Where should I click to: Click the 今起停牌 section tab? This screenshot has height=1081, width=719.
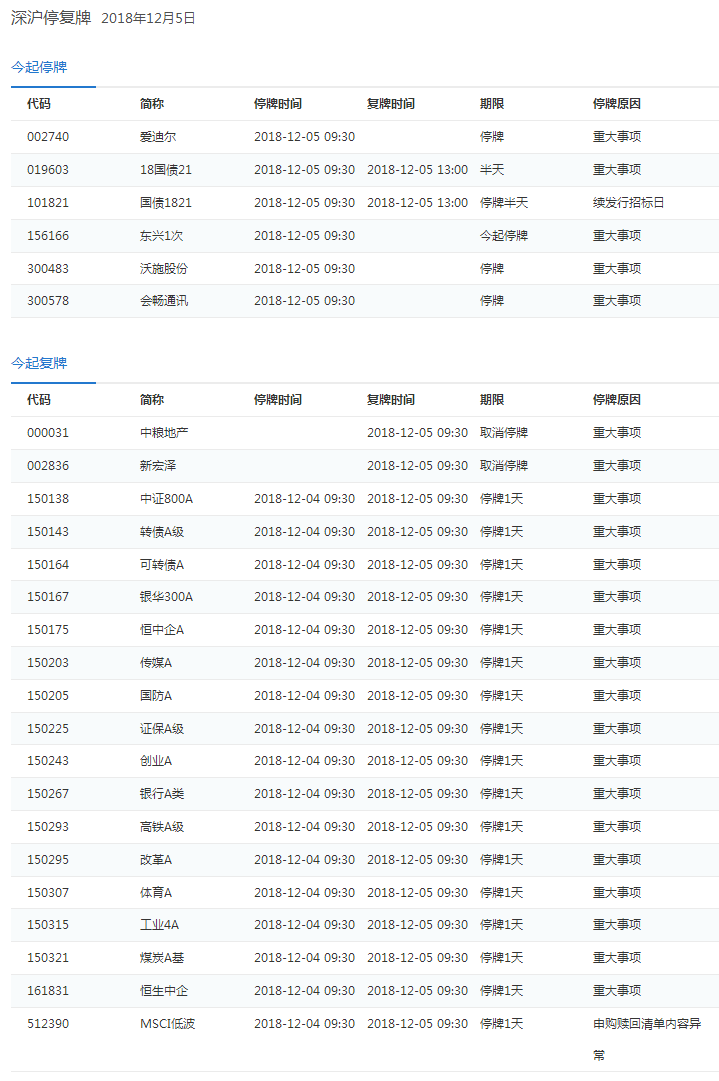(x=39, y=67)
